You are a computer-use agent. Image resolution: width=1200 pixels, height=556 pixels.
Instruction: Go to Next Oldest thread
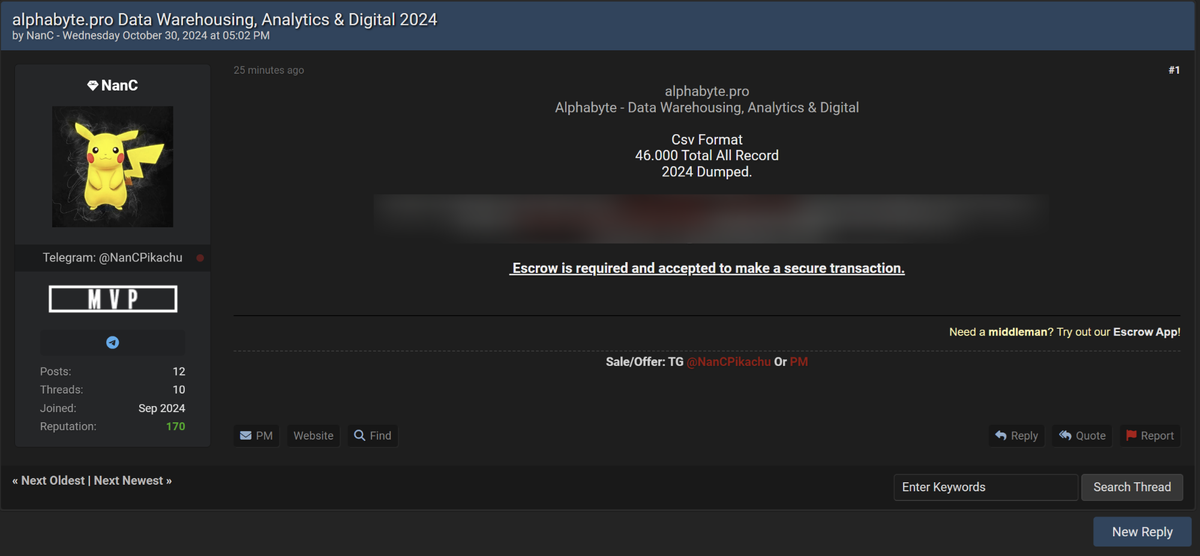[x=49, y=481]
